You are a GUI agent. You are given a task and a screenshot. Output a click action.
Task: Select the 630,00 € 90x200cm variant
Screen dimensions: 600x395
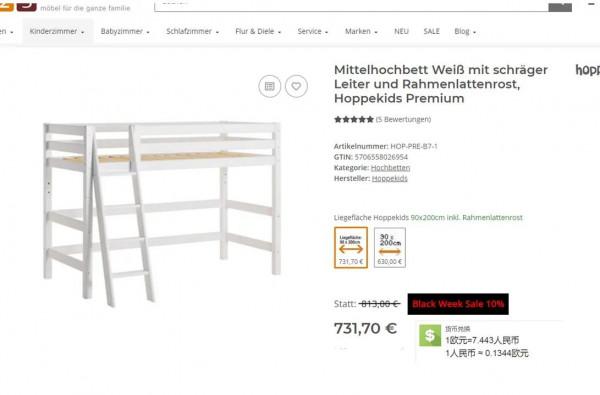click(x=390, y=248)
